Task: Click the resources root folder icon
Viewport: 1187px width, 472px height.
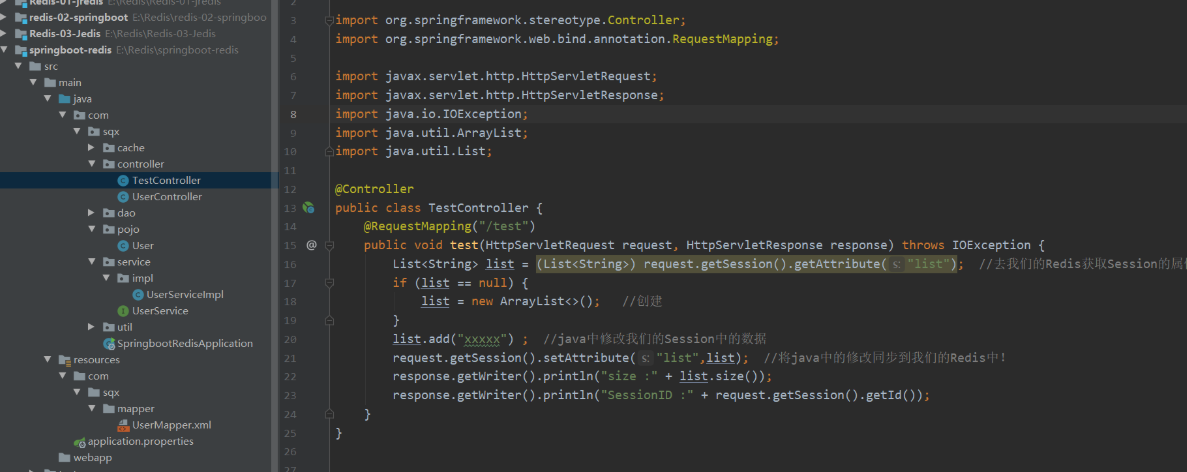Action: (x=65, y=360)
